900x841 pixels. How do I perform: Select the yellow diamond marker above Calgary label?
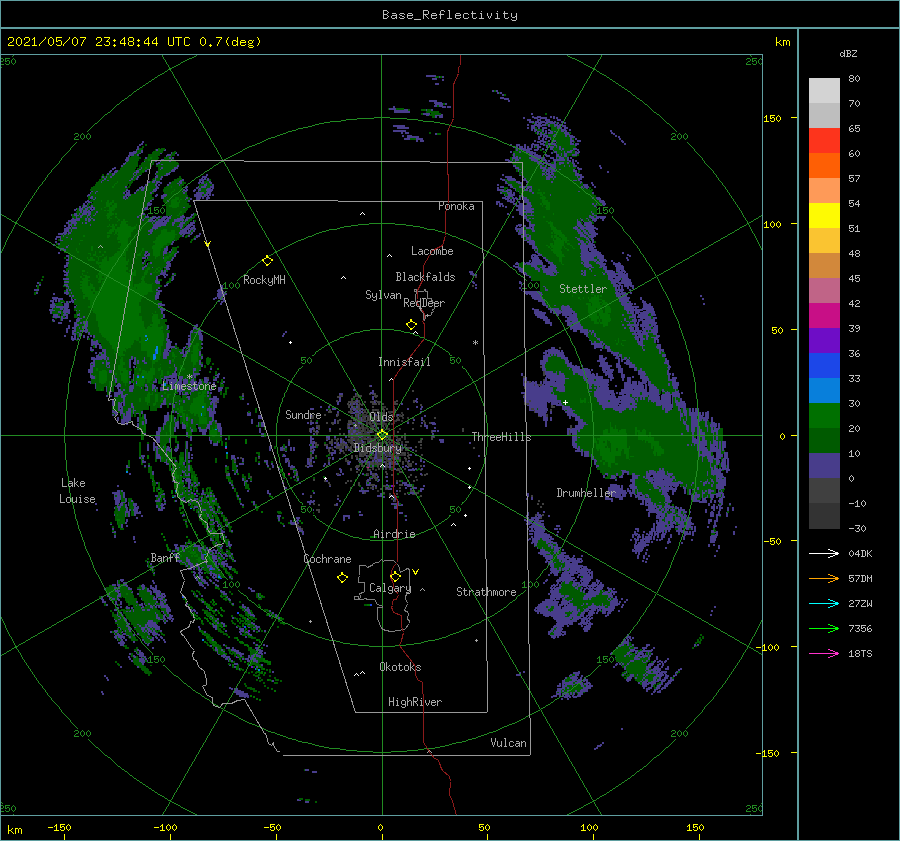coord(395,576)
